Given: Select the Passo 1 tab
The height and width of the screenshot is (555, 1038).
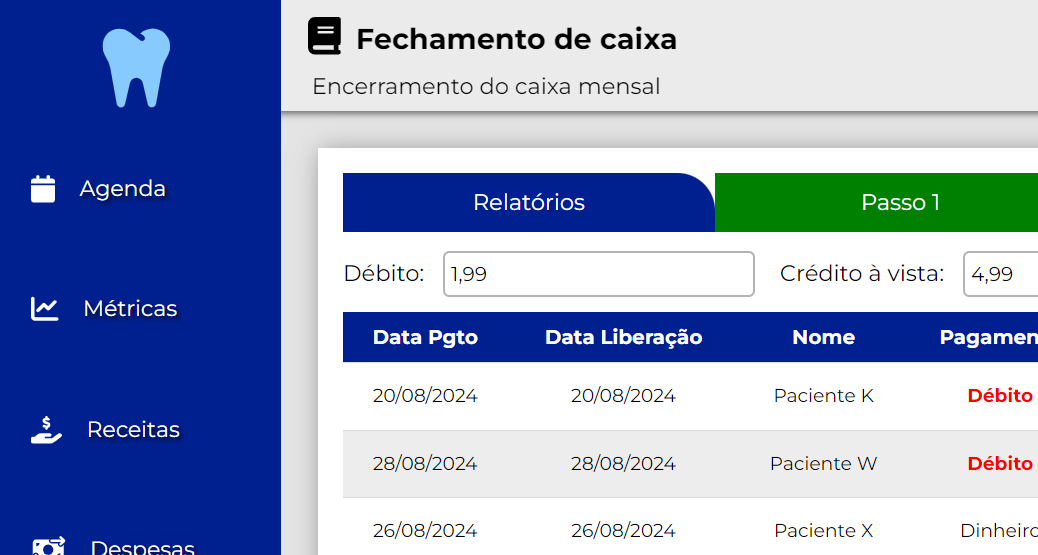Looking at the screenshot, I should click(x=900, y=203).
